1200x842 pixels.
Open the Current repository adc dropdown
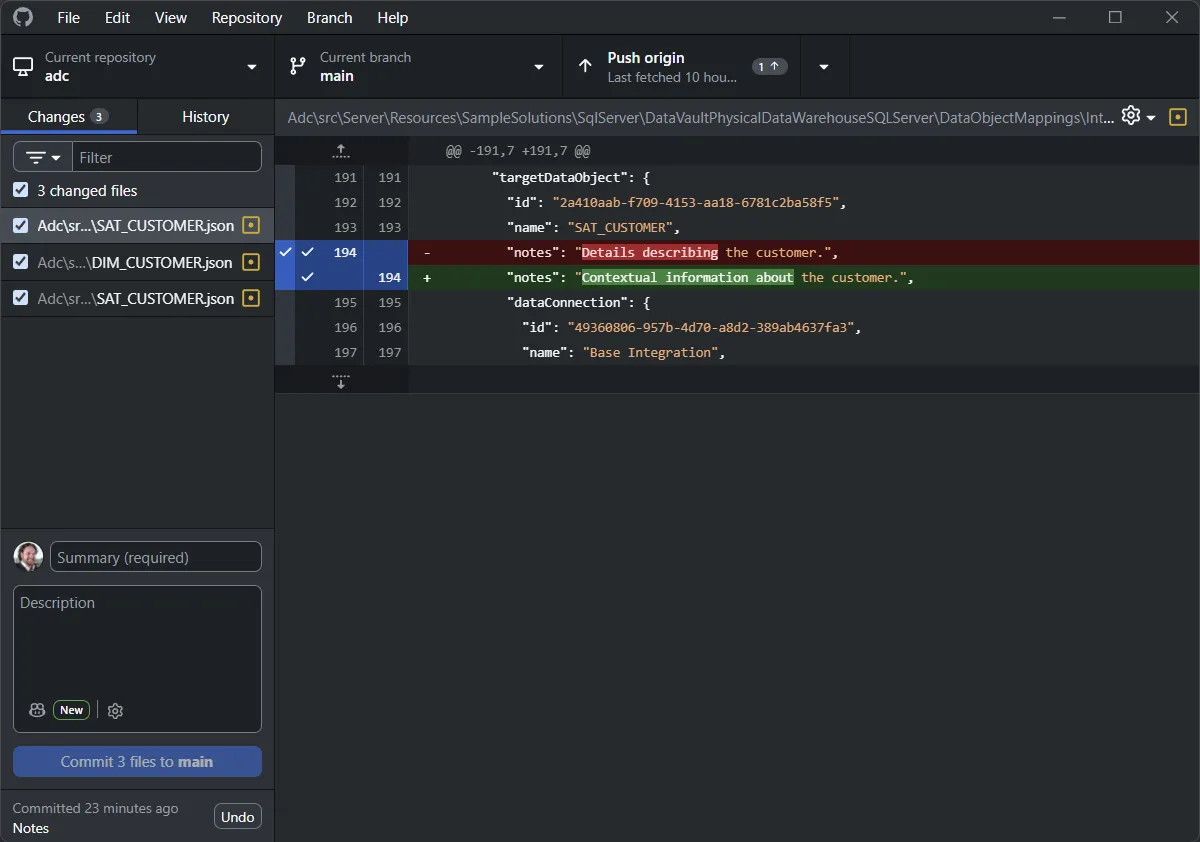coord(137,67)
